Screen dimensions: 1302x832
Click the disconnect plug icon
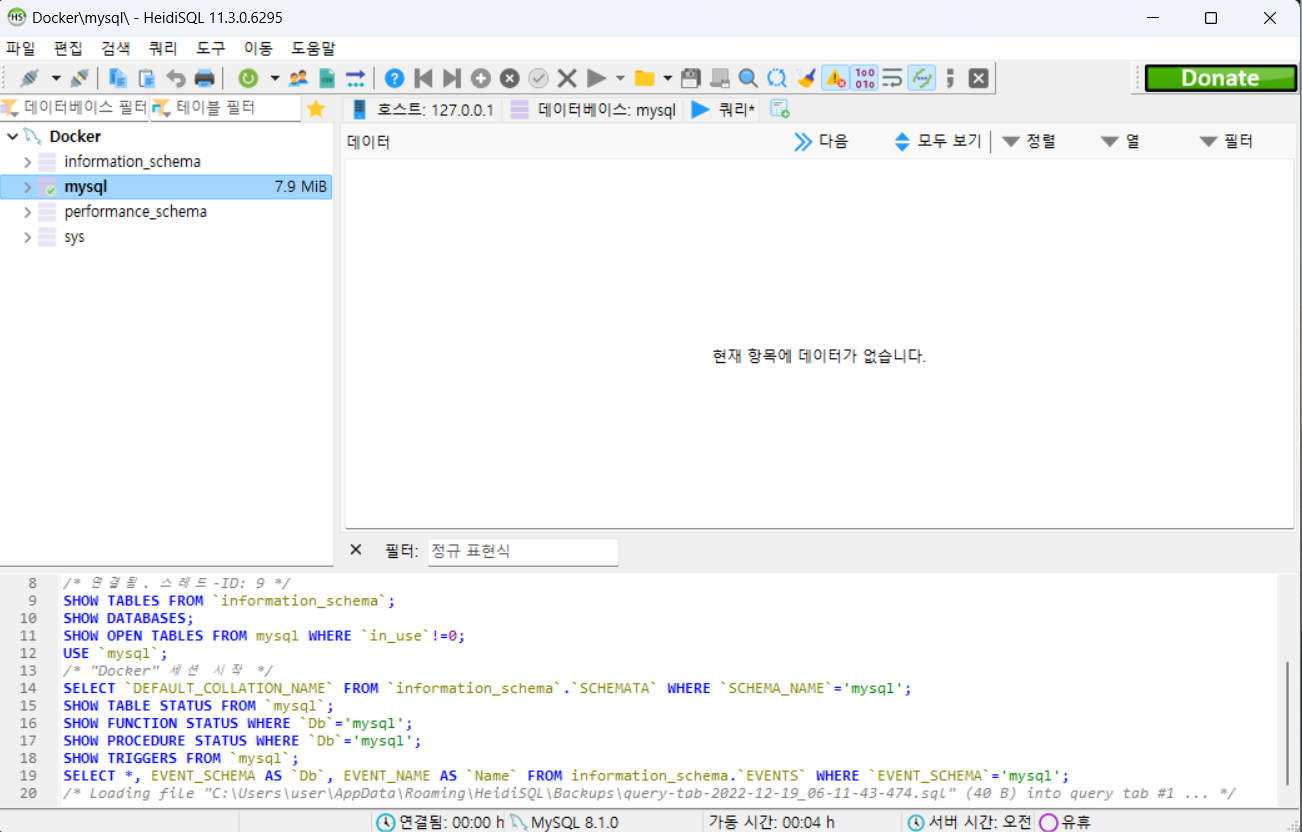79,78
